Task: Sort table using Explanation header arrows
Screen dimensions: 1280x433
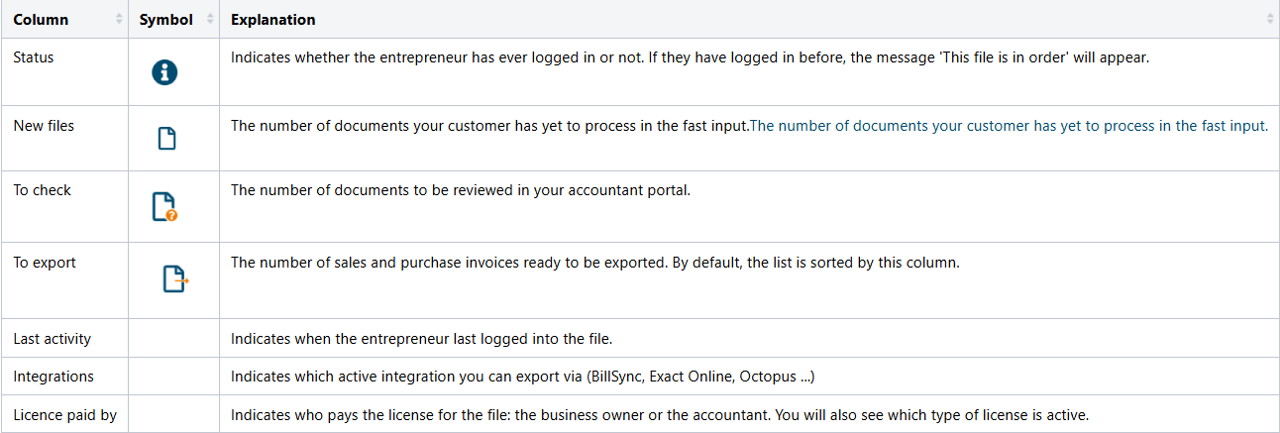Action: (x=1270, y=20)
